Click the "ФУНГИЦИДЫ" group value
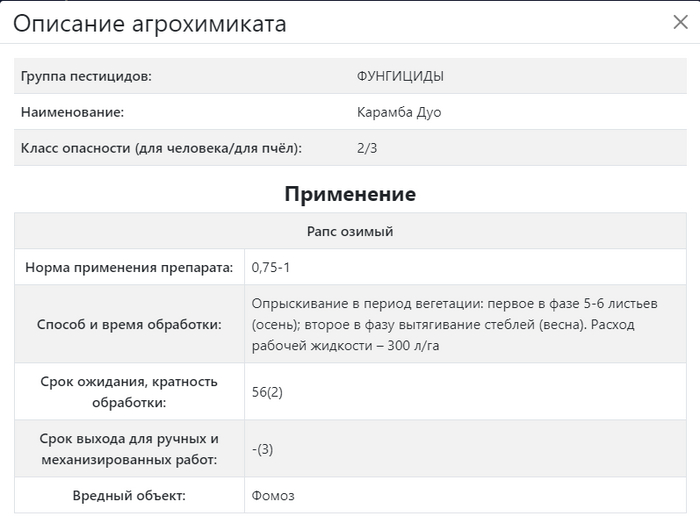The height and width of the screenshot is (516, 700). pyautogui.click(x=400, y=76)
